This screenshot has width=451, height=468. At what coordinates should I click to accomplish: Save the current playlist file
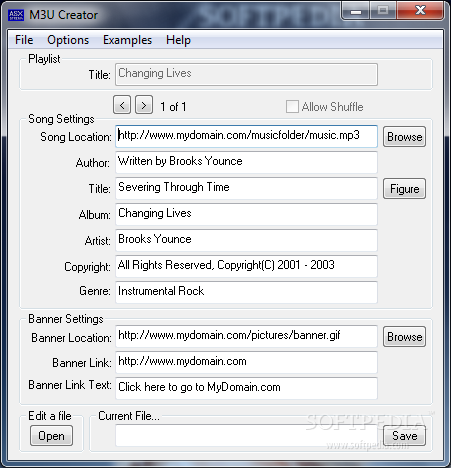[404, 436]
